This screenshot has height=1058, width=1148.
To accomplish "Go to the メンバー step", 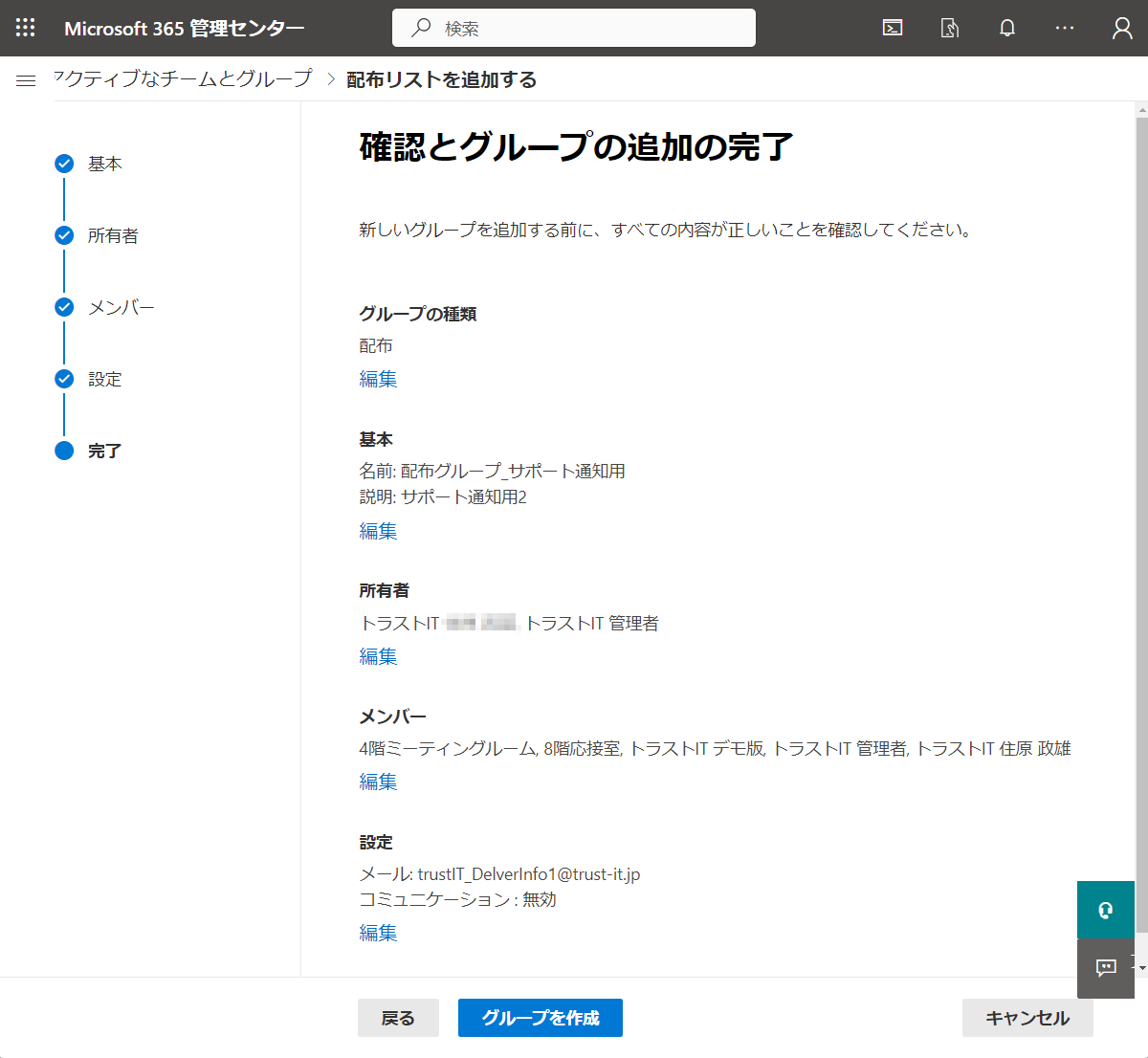I will (x=121, y=307).
